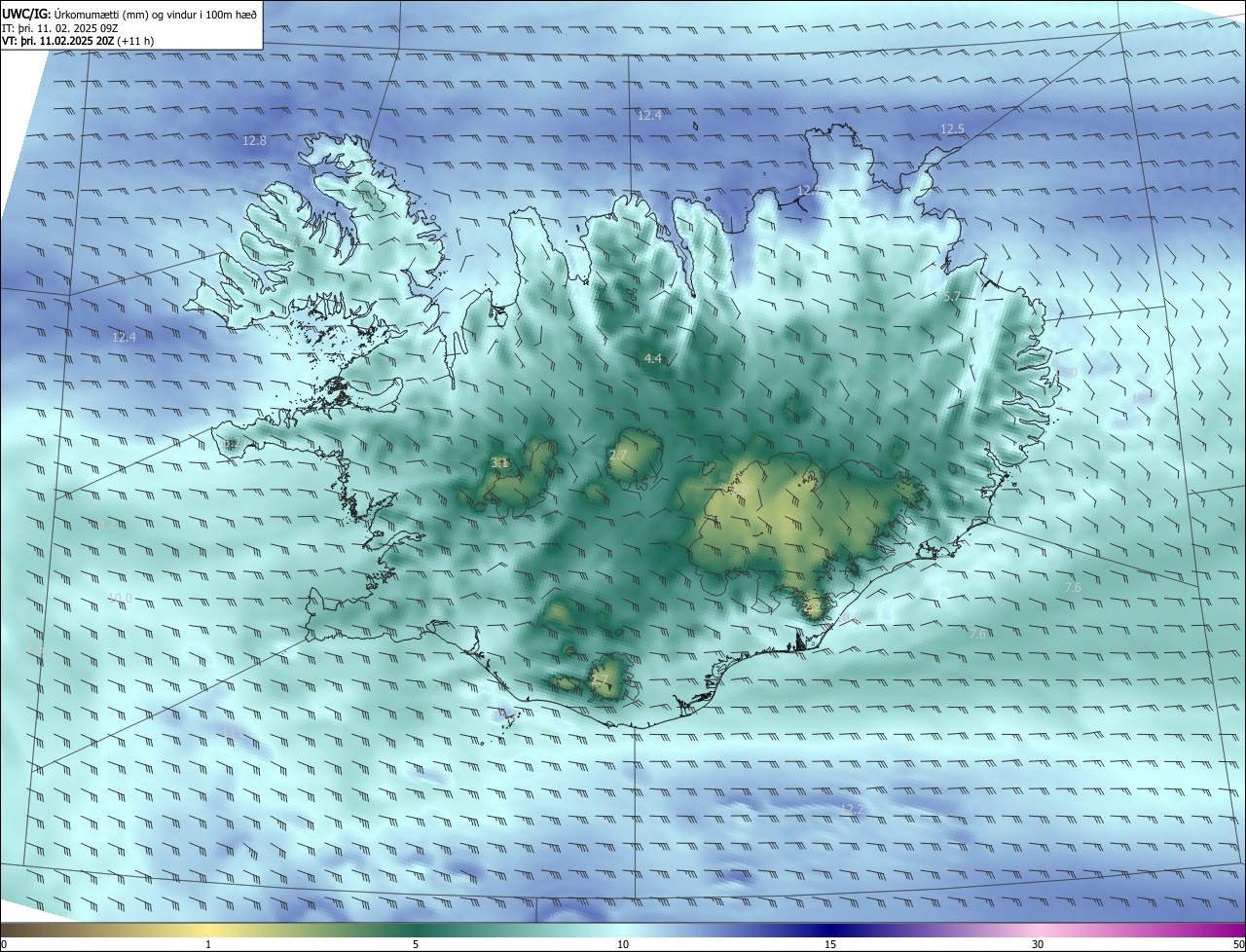The width and height of the screenshot is (1246, 952).
Task: Pick the yellow colorbar segment above 1
Action: pyautogui.click(x=208, y=930)
